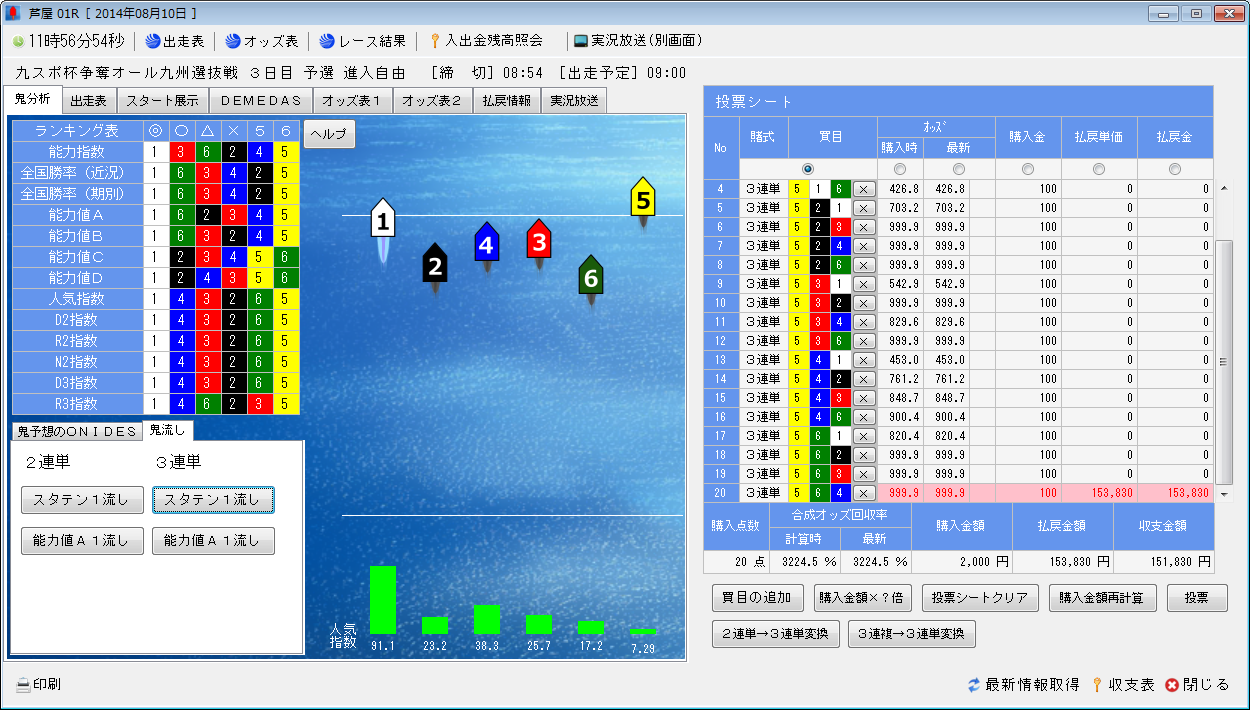Remove bet row No 12 with its × button
Screen dimensions: 1250x710
coord(864,340)
